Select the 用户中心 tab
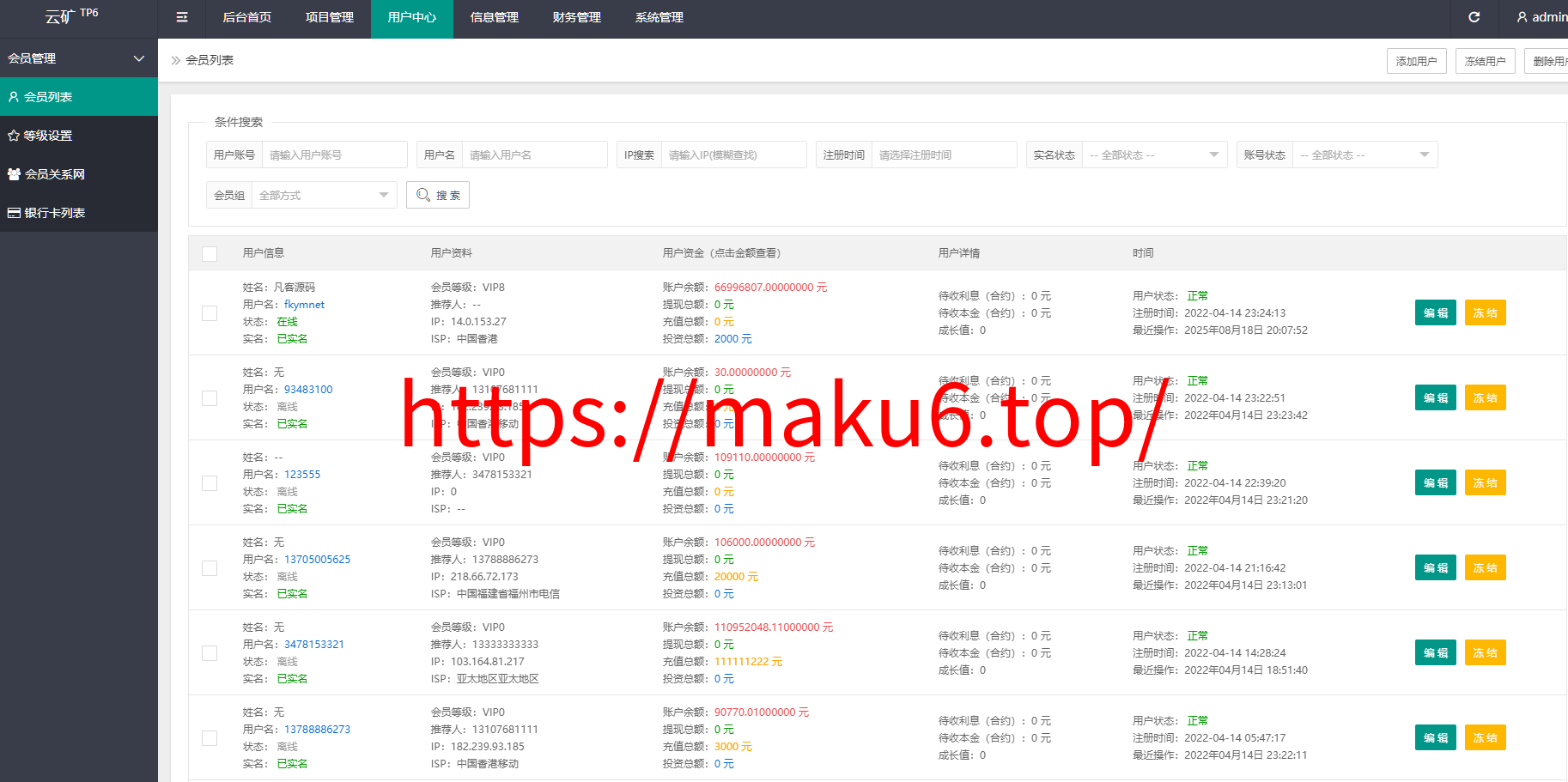The width and height of the screenshot is (1568, 782). point(412,17)
